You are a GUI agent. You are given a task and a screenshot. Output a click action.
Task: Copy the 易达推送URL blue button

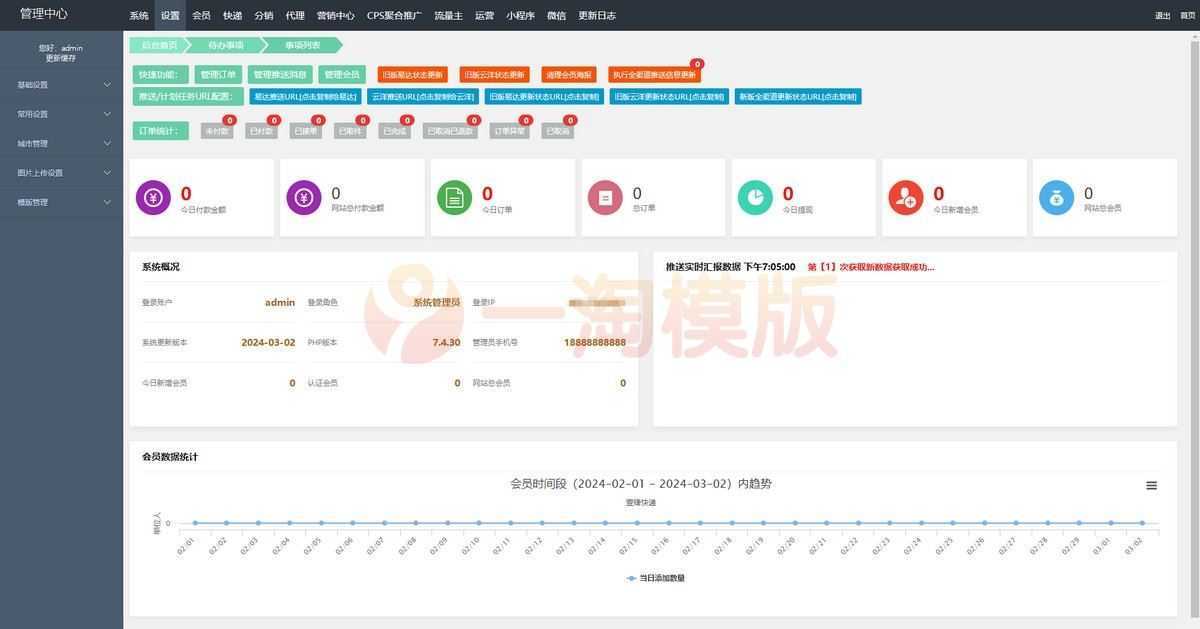(305, 97)
